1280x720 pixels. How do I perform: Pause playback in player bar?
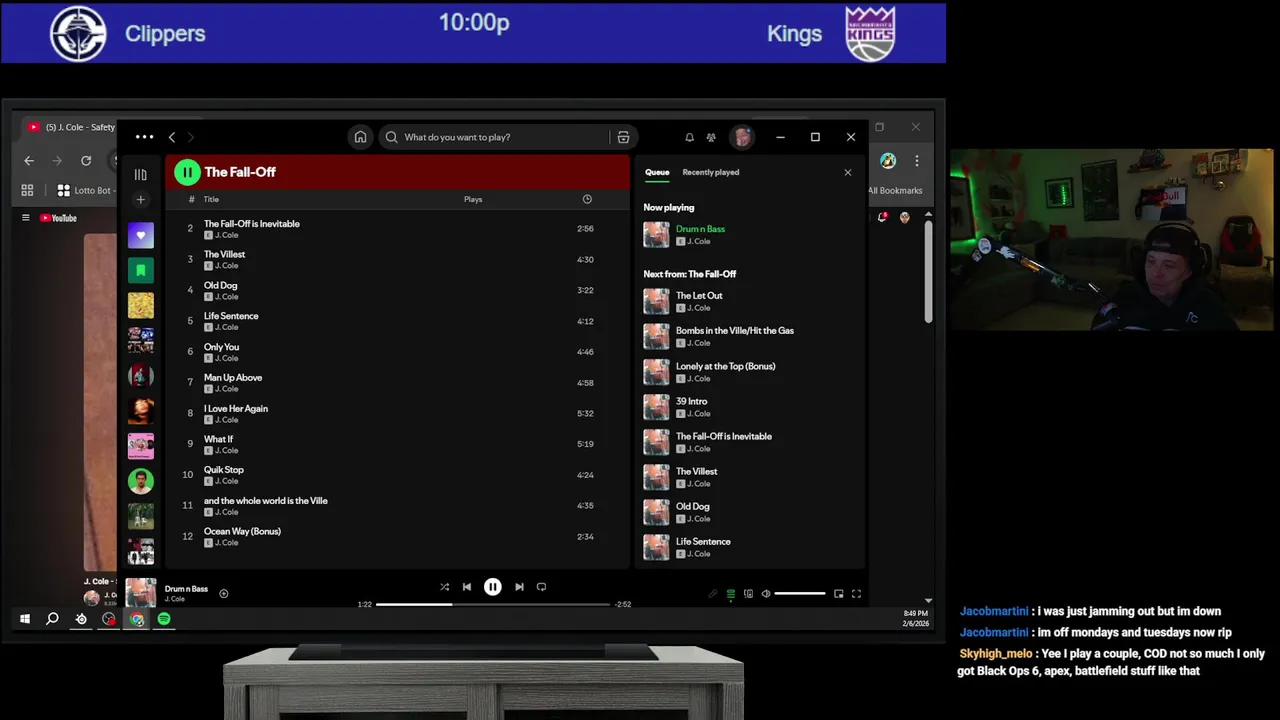pos(493,587)
